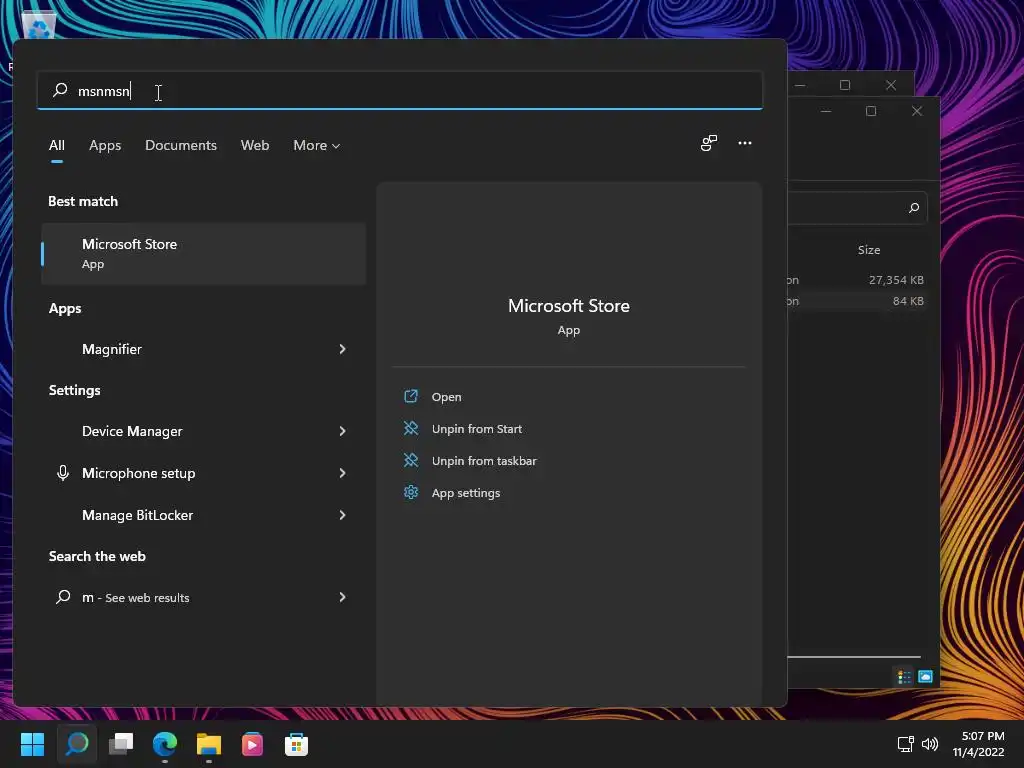Open the pink media player taskbar app

[x=252, y=744]
